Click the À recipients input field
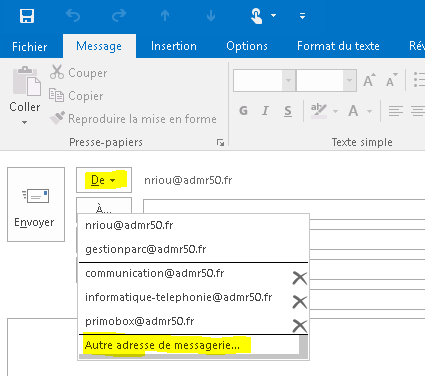 [284, 209]
